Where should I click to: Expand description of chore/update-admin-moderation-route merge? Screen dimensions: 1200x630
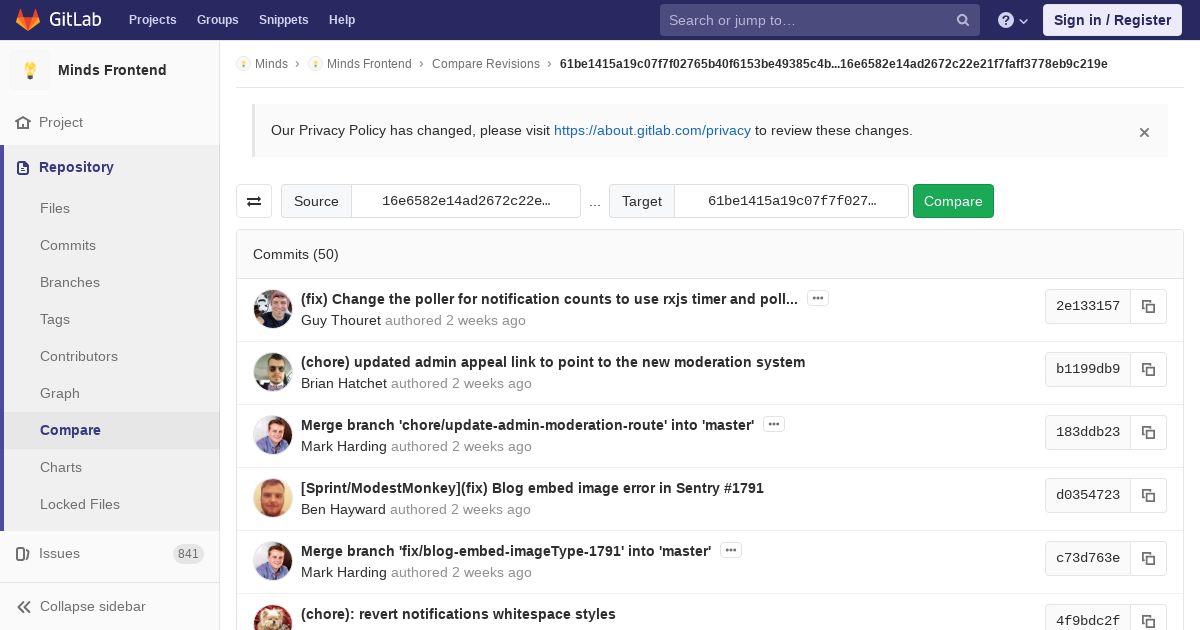pyautogui.click(x=774, y=424)
